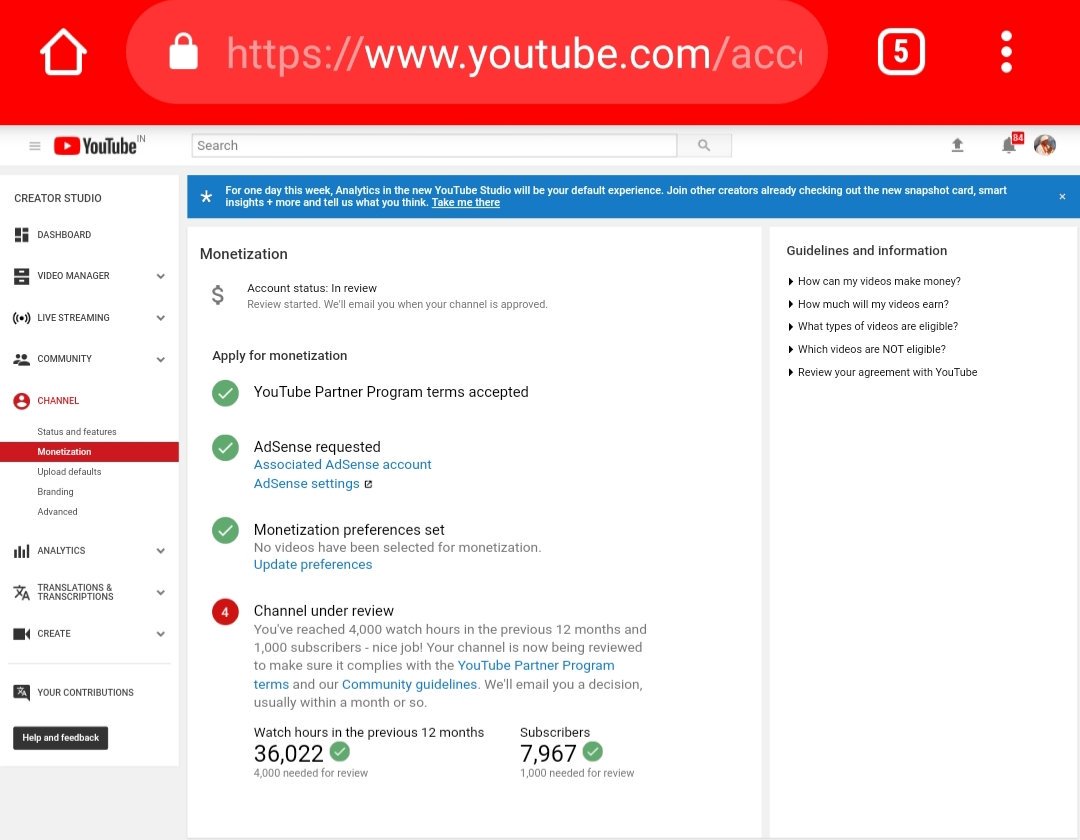This screenshot has width=1080, height=840.
Task: Click the Translations & Transcriptions icon
Action: click(x=21, y=592)
